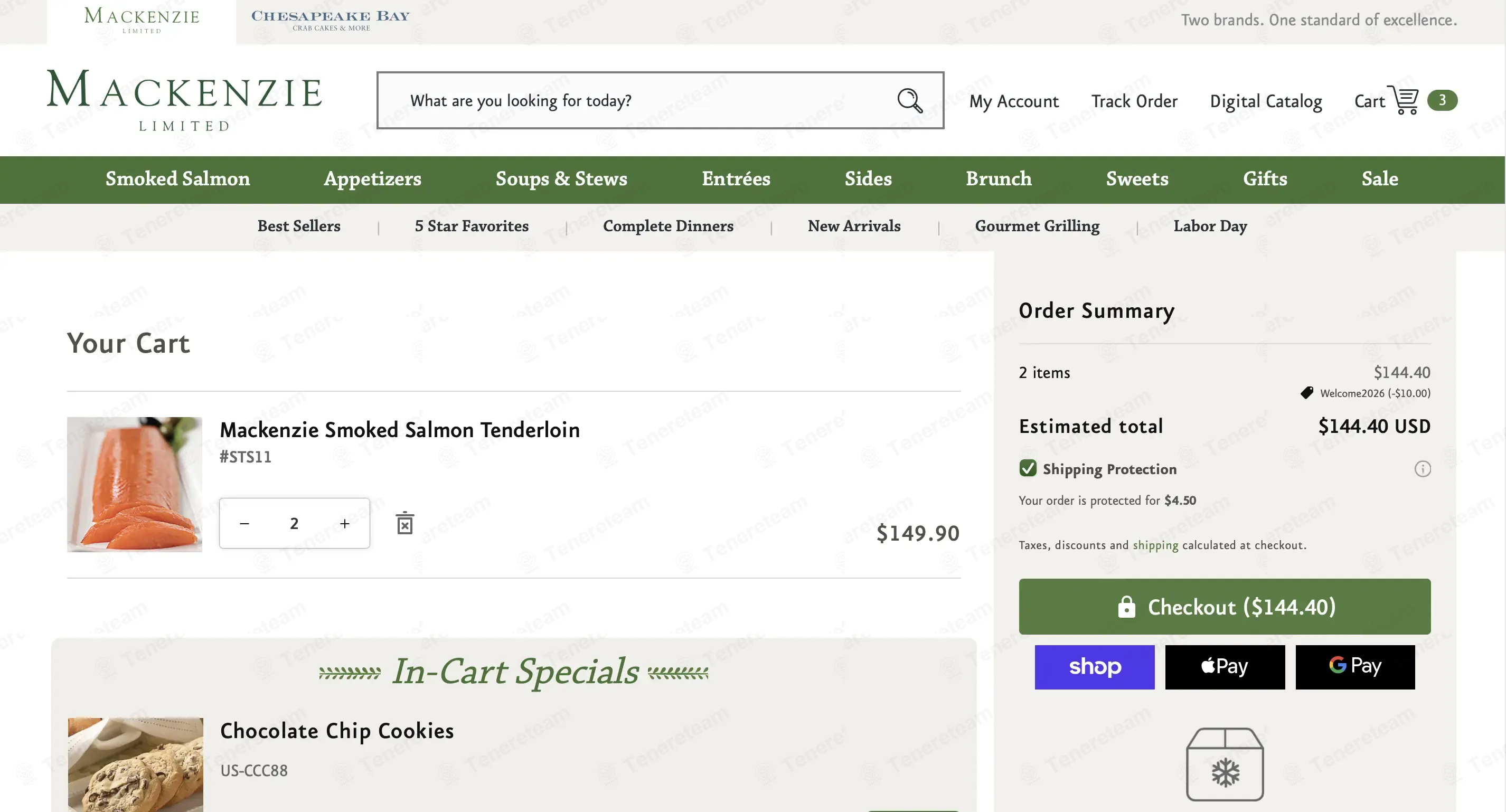The height and width of the screenshot is (812, 1506).
Task: Open New Arrivals link
Action: pos(854,226)
